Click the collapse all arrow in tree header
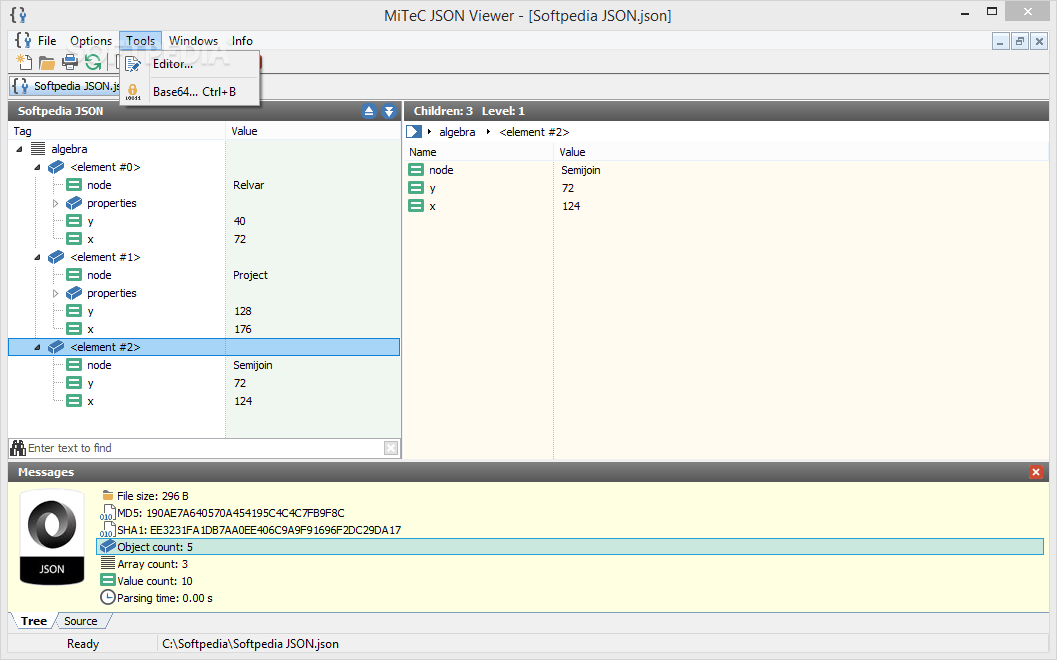 pyautogui.click(x=369, y=111)
